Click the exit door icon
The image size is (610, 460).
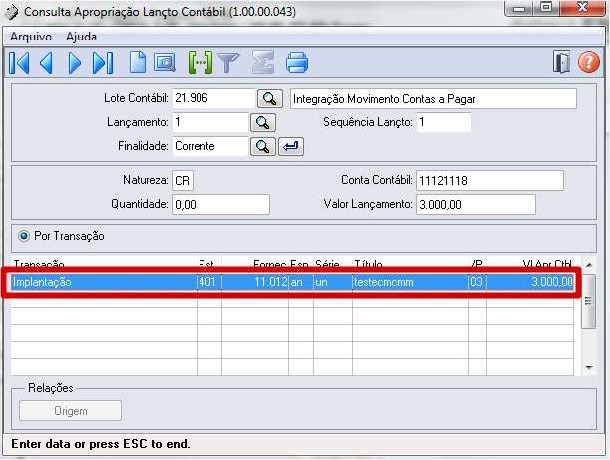click(x=561, y=62)
